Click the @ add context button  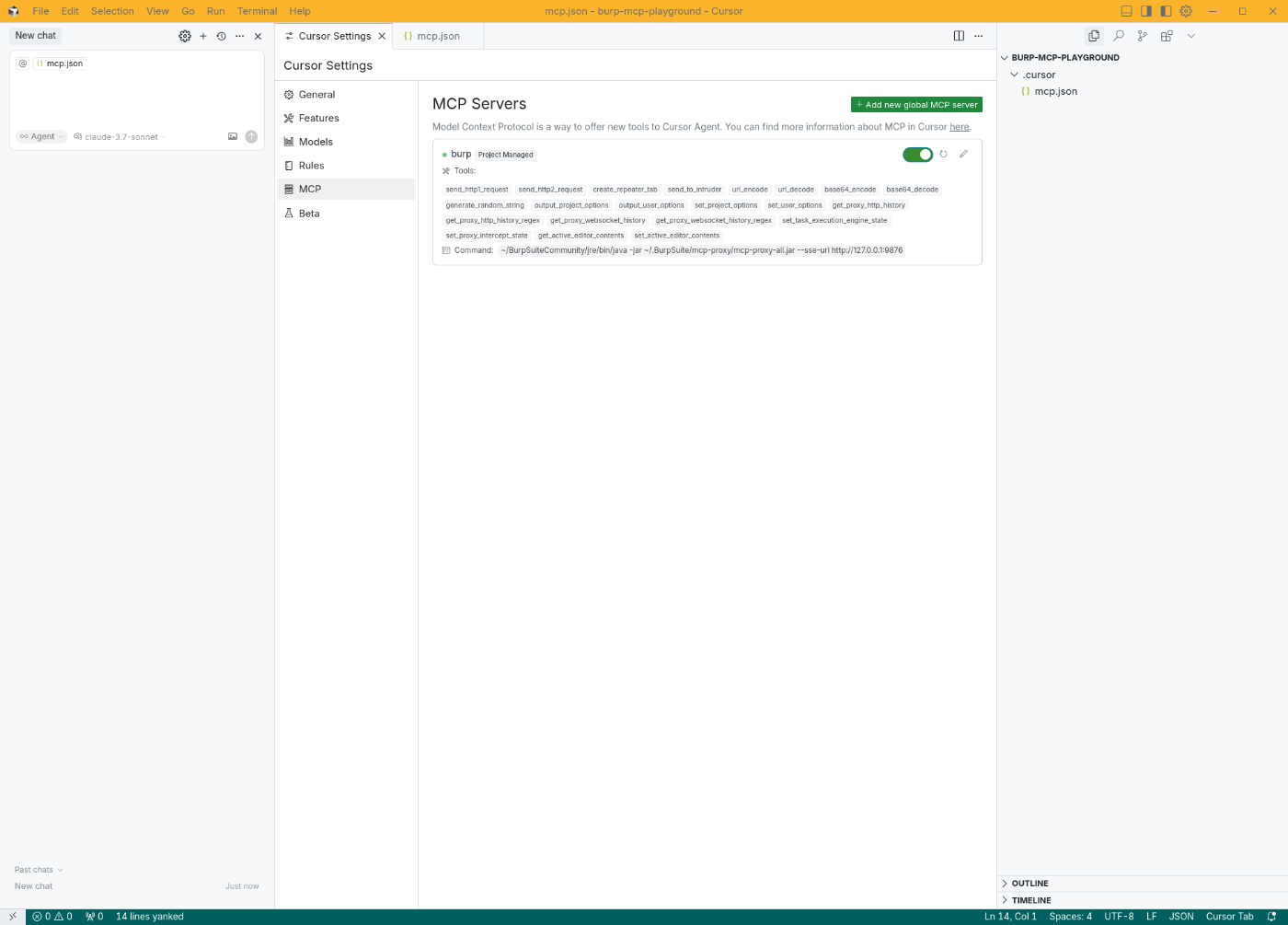[x=23, y=64]
